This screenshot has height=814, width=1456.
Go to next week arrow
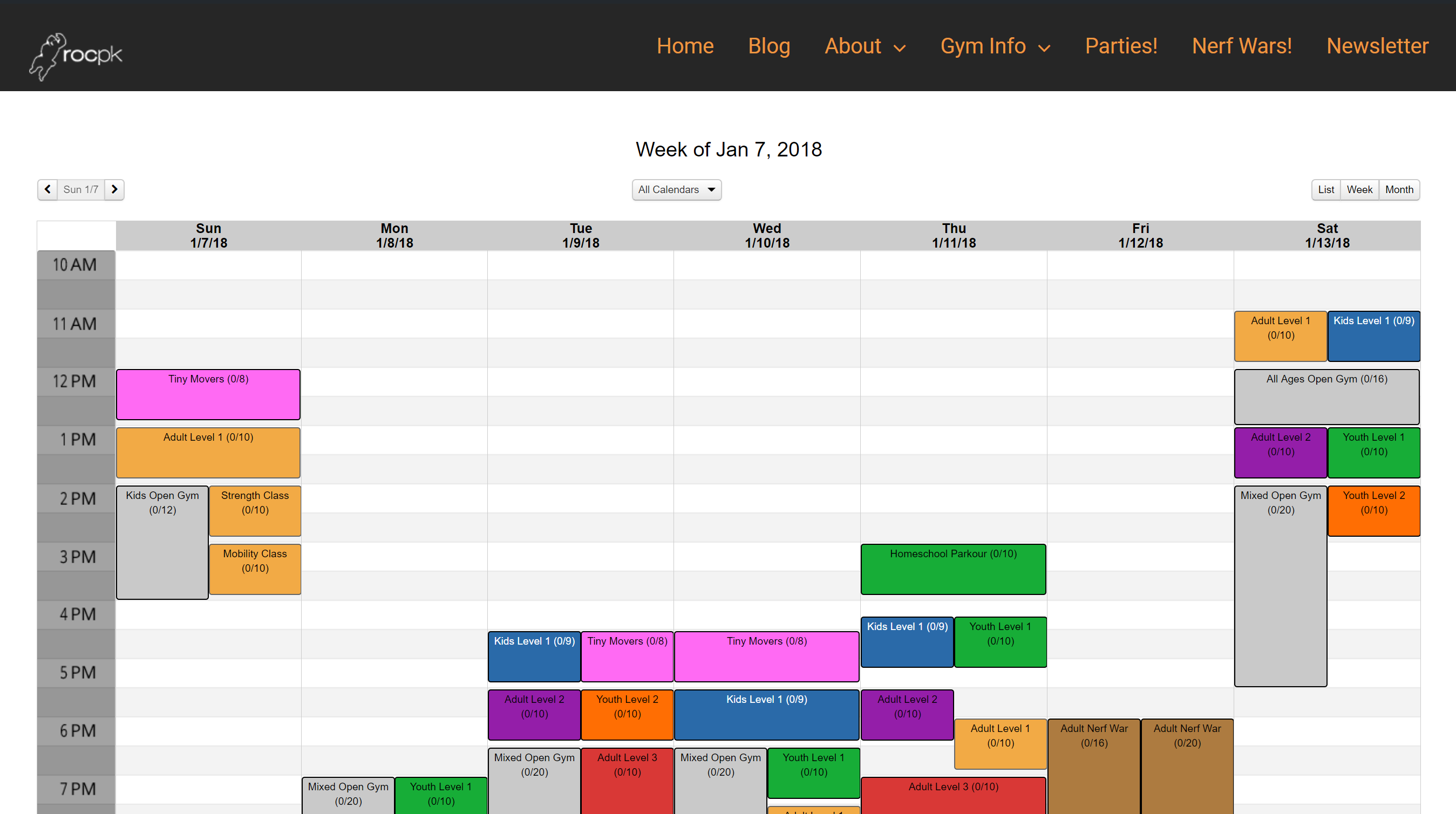(114, 189)
